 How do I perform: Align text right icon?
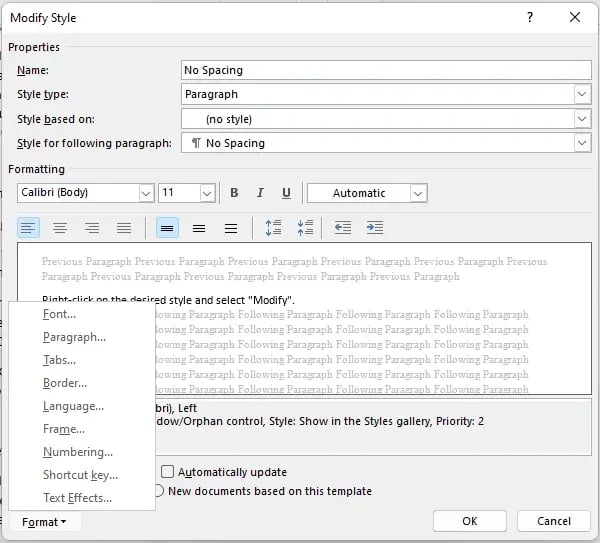click(x=92, y=228)
